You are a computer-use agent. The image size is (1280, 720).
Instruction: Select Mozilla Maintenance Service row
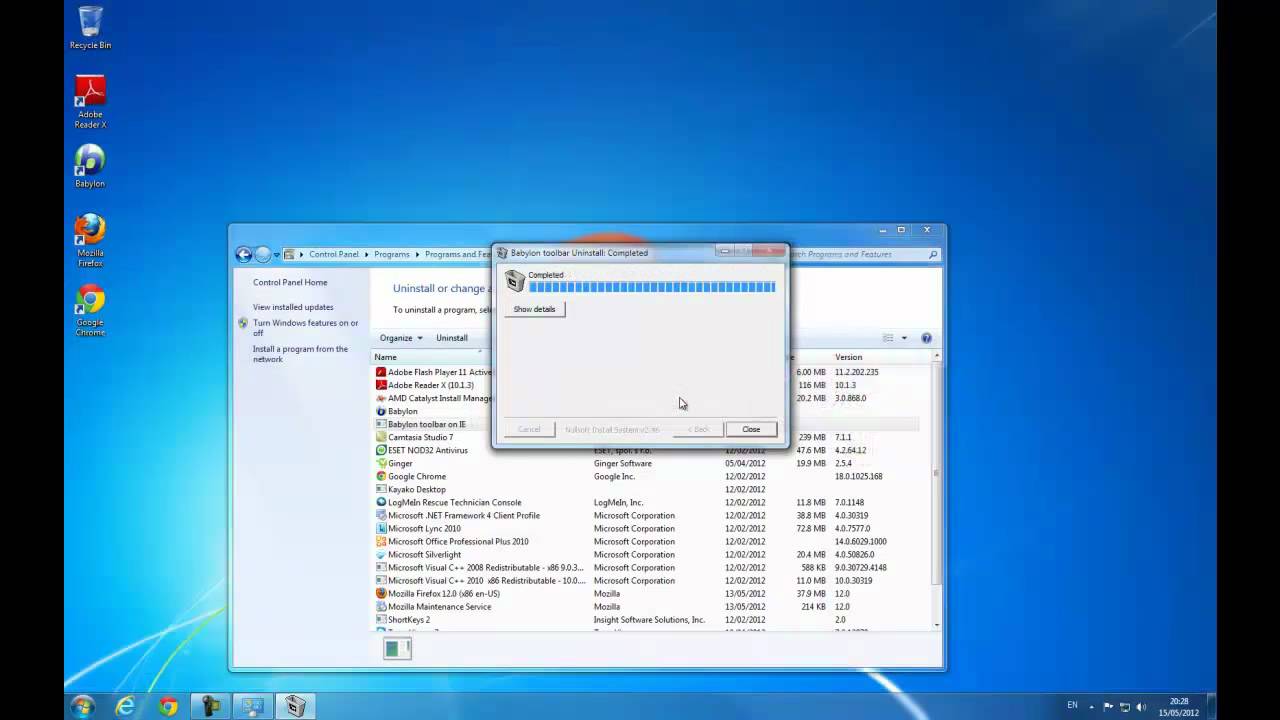pos(646,606)
